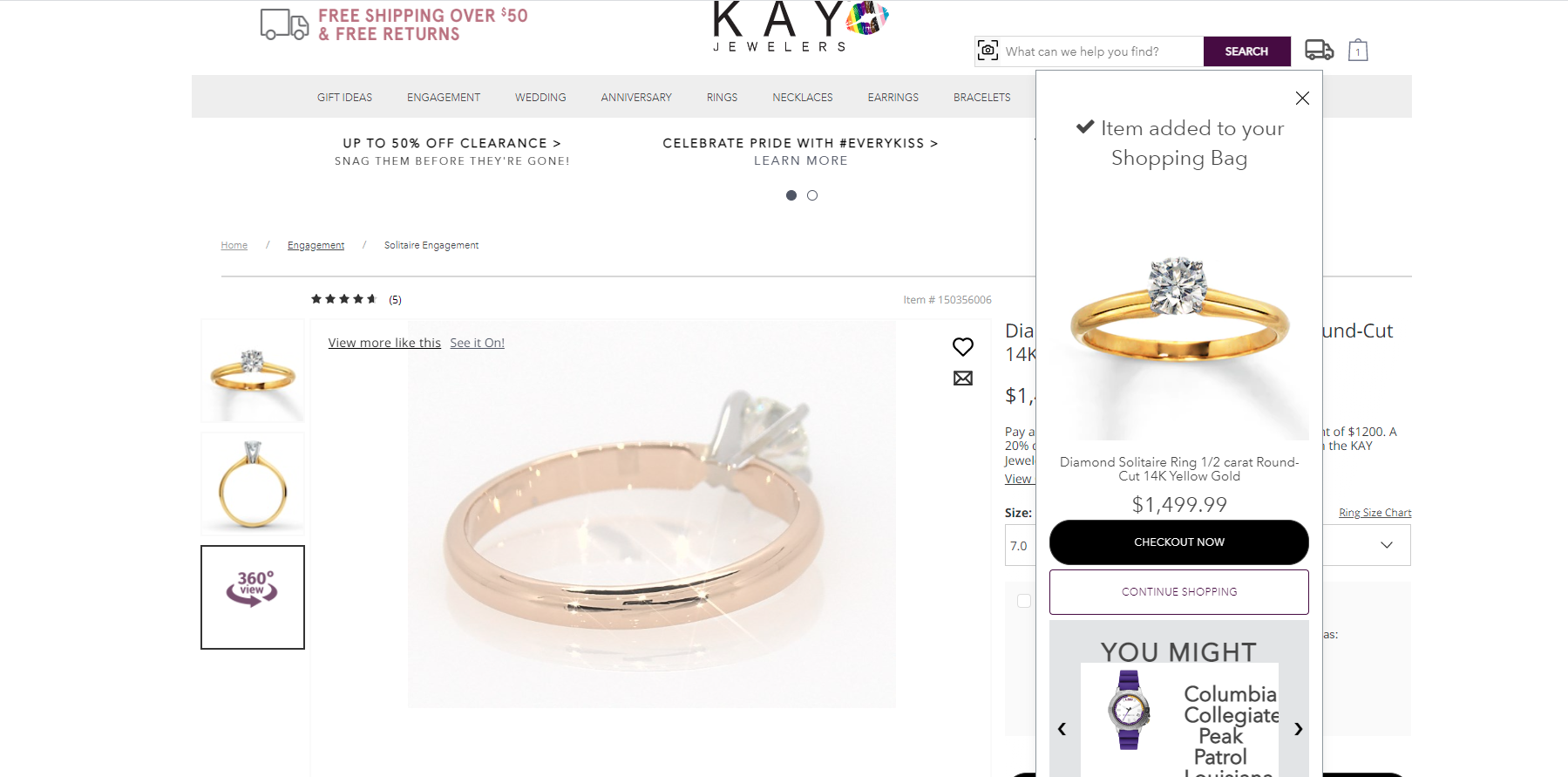Click the Checkout Now button
Screen dimensions: 1568x777
1179,542
